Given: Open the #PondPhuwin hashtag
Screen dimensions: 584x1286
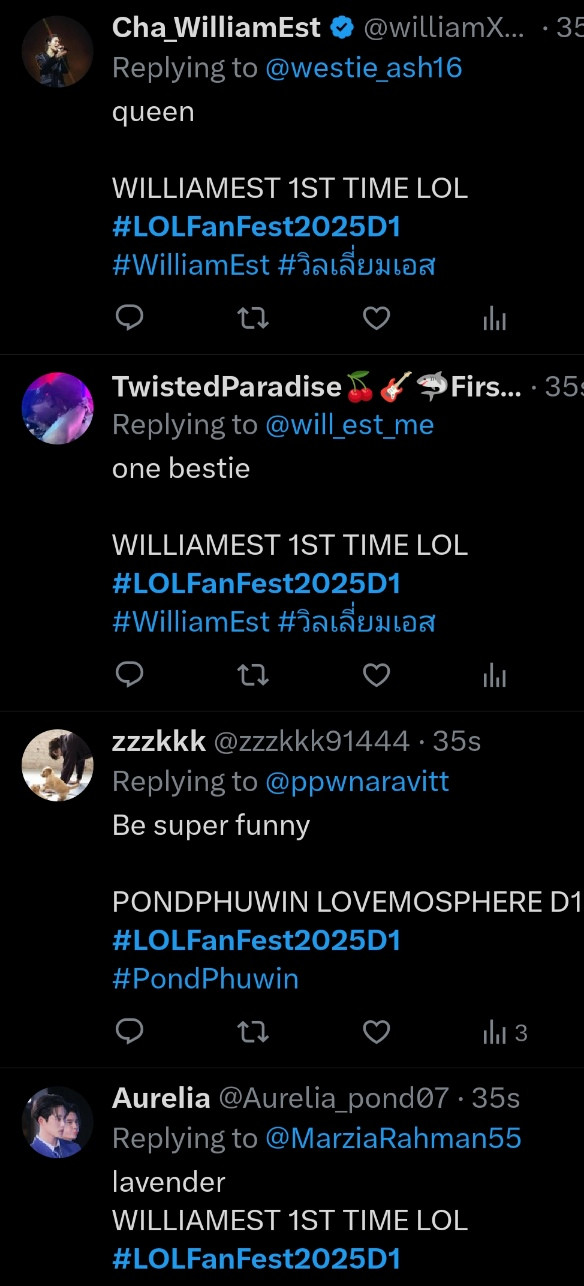Looking at the screenshot, I should click(x=205, y=978).
